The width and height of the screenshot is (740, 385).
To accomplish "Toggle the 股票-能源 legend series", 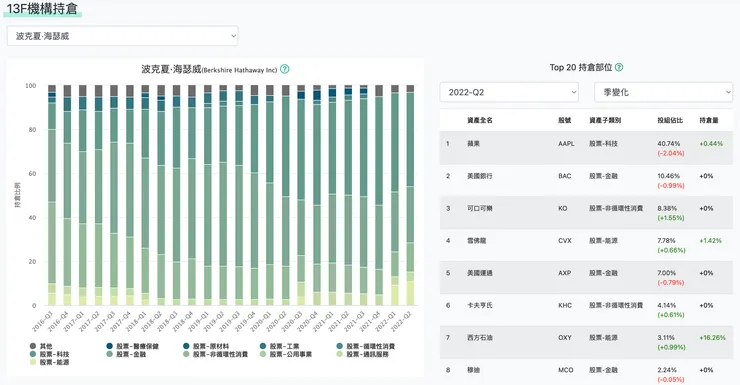I will click(x=49, y=362).
